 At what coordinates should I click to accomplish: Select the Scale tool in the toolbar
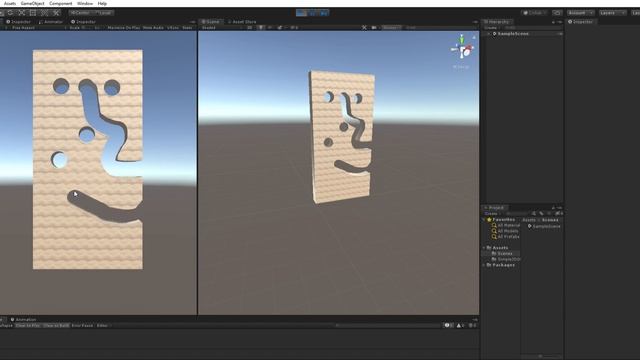[22, 13]
